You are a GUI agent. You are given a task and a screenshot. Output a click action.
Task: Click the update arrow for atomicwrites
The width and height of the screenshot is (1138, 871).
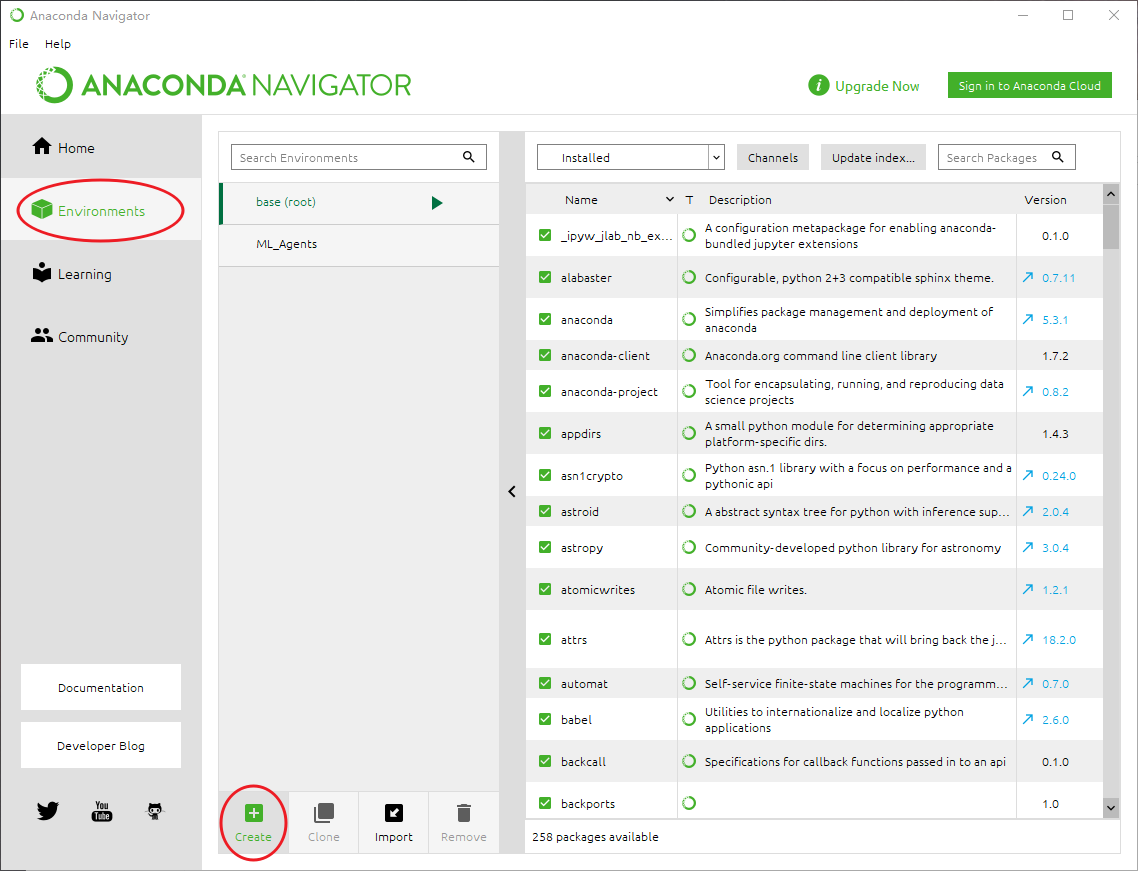pos(1028,589)
